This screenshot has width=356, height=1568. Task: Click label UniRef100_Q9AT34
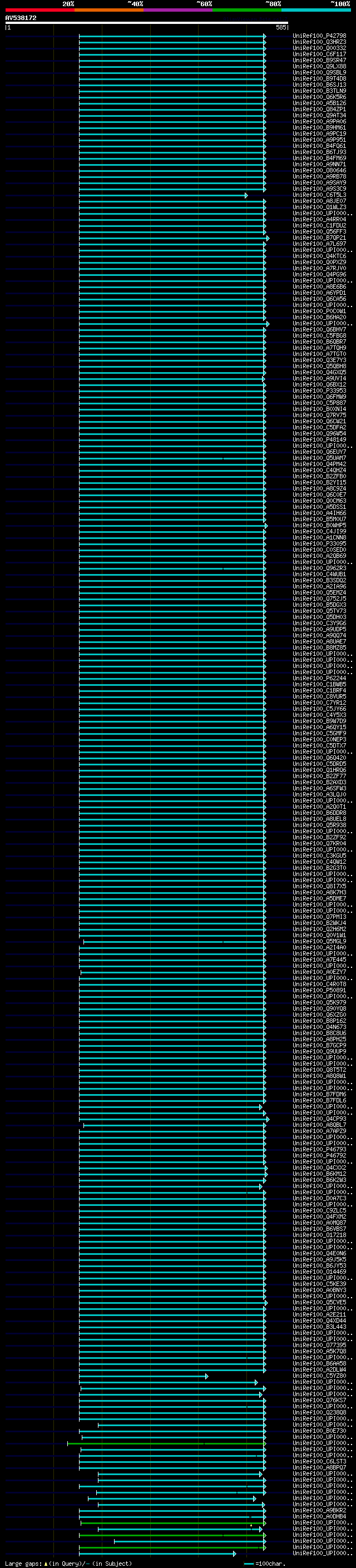click(x=319, y=116)
